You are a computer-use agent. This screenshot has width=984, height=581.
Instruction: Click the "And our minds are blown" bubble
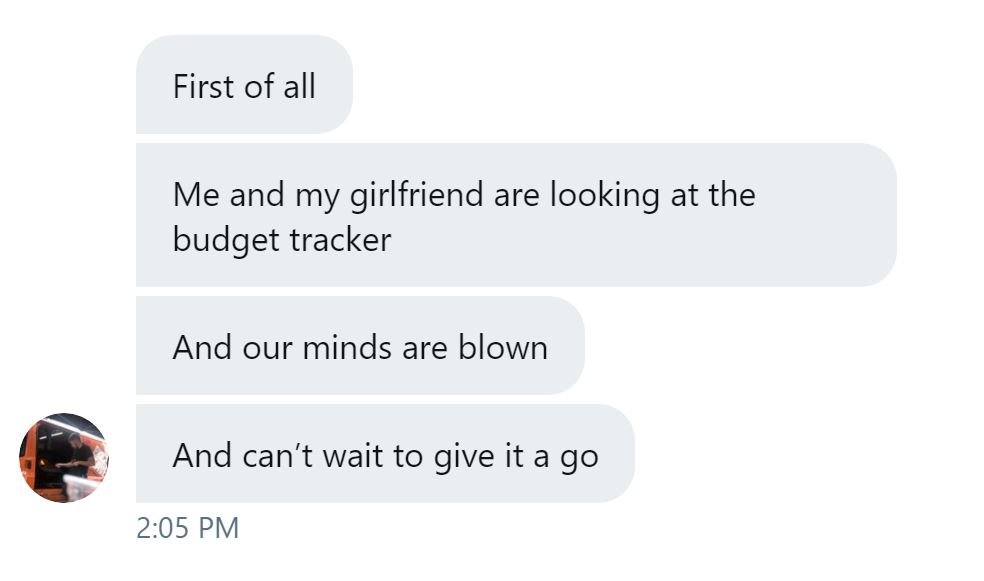point(360,346)
